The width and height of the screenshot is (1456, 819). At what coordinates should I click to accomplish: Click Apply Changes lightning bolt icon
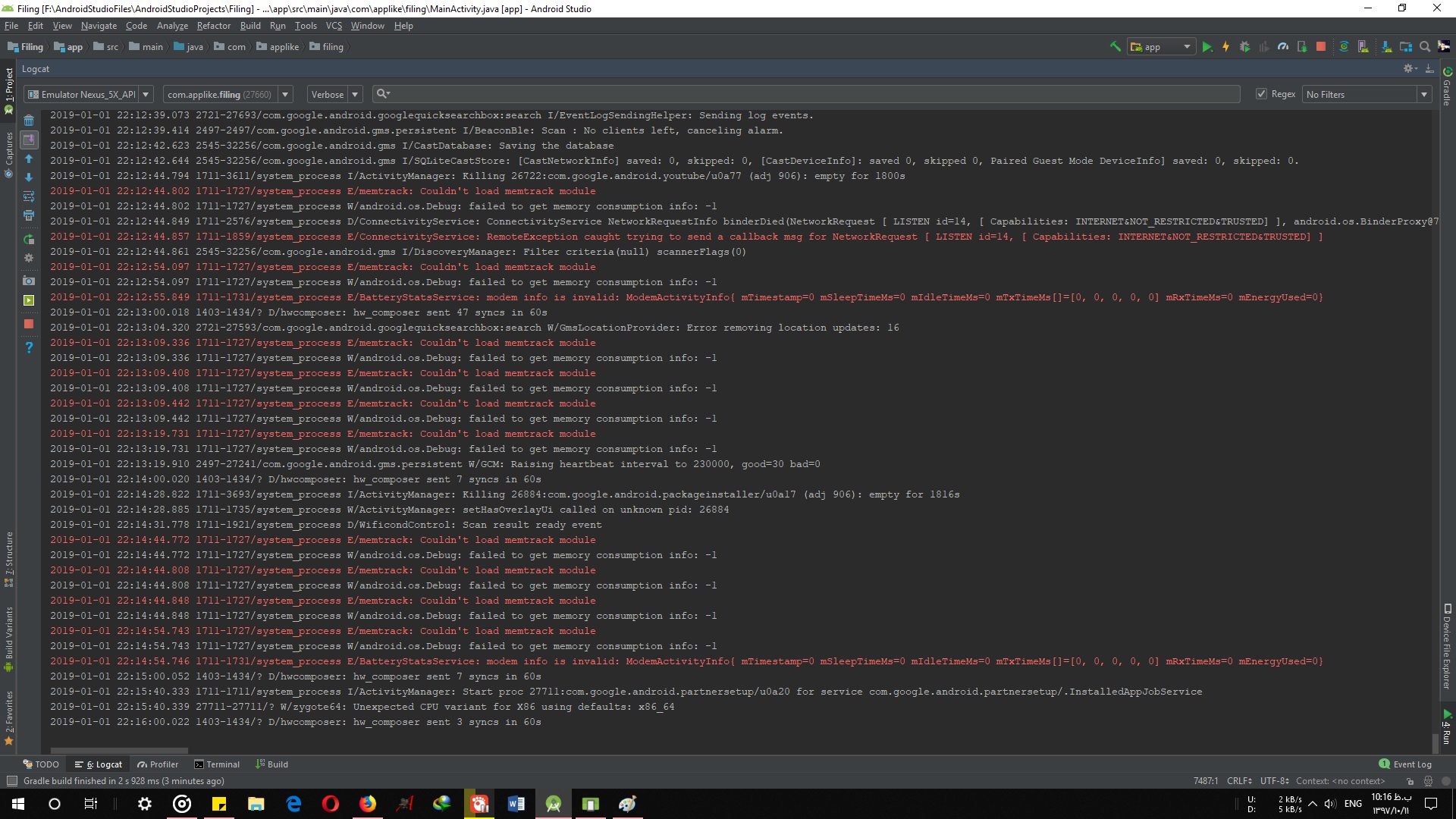(x=1225, y=46)
